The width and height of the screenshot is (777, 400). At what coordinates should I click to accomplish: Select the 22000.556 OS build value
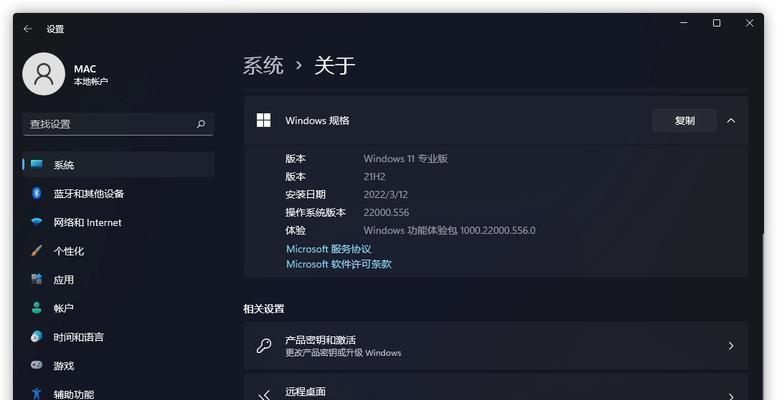[x=386, y=212]
